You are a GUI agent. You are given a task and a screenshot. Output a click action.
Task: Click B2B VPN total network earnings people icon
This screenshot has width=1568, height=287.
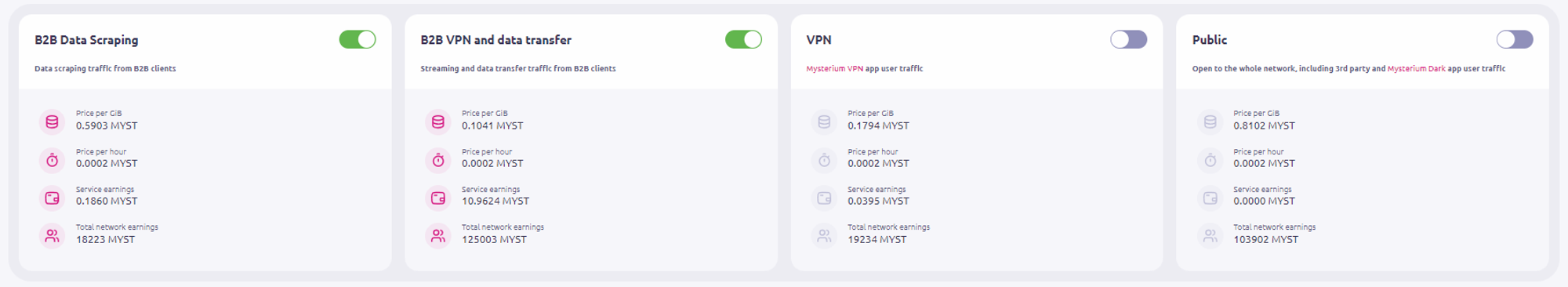438,235
